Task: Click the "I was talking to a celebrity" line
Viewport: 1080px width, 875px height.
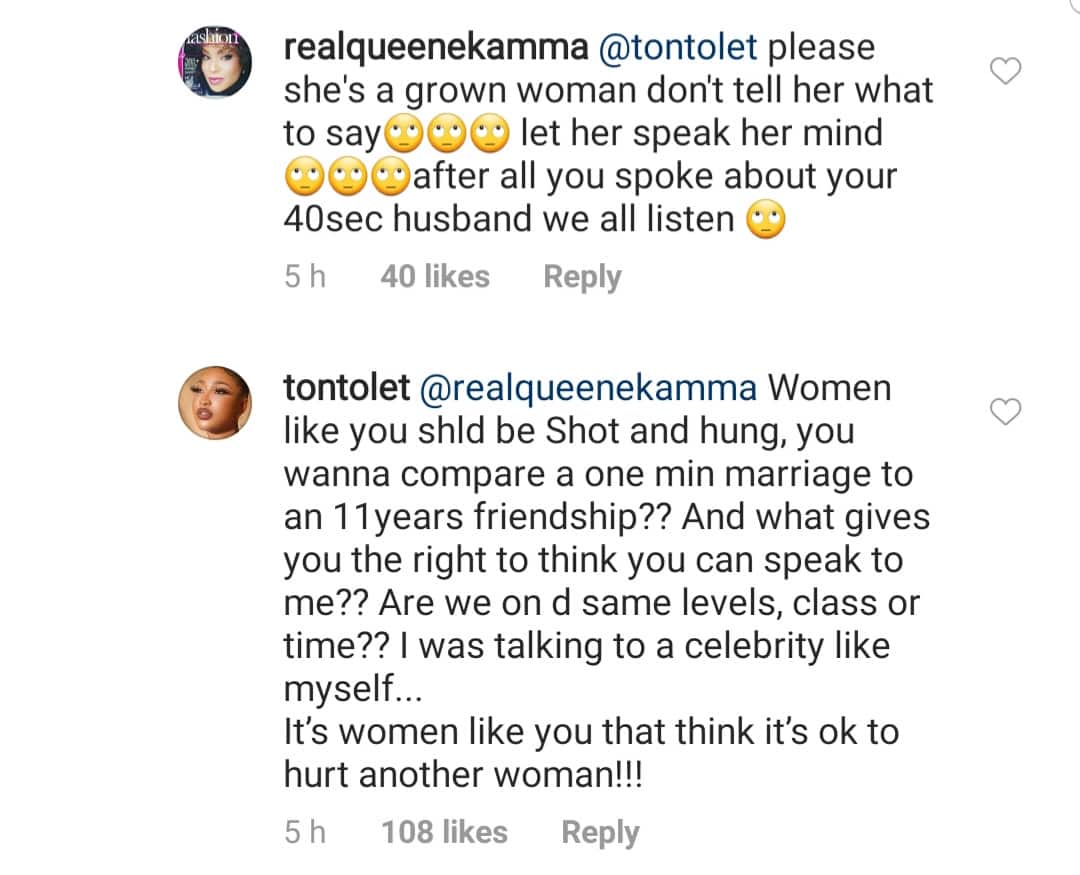Action: pos(650,646)
